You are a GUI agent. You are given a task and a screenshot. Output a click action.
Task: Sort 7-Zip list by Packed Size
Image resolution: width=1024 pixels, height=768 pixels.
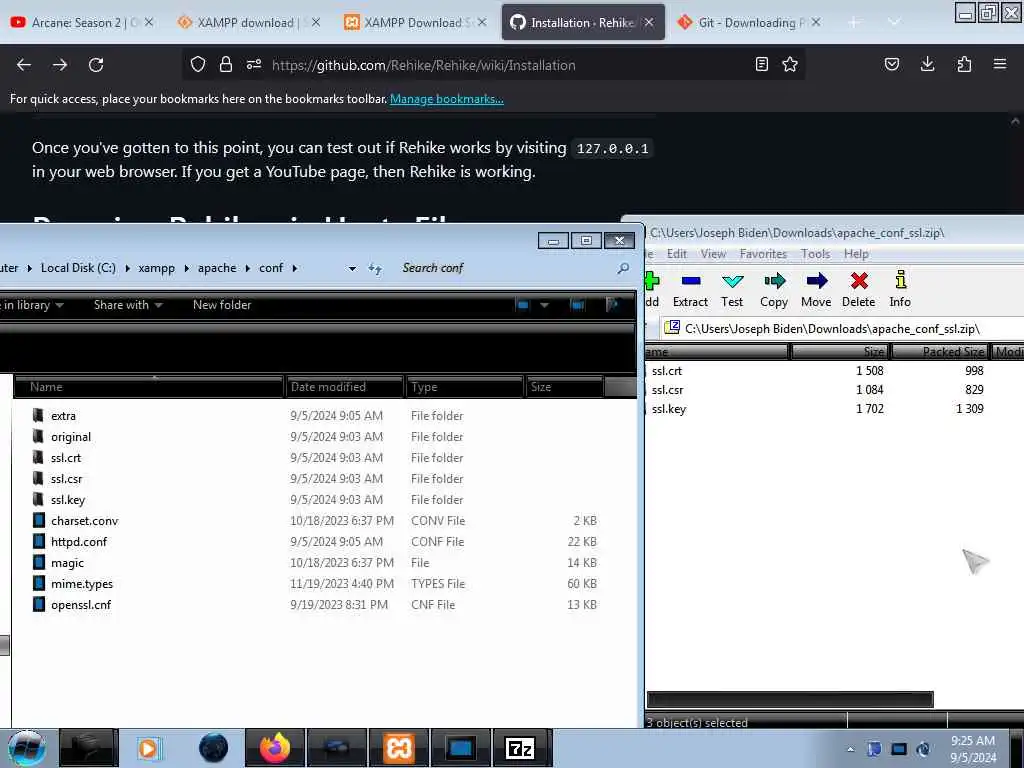pyautogui.click(x=940, y=352)
